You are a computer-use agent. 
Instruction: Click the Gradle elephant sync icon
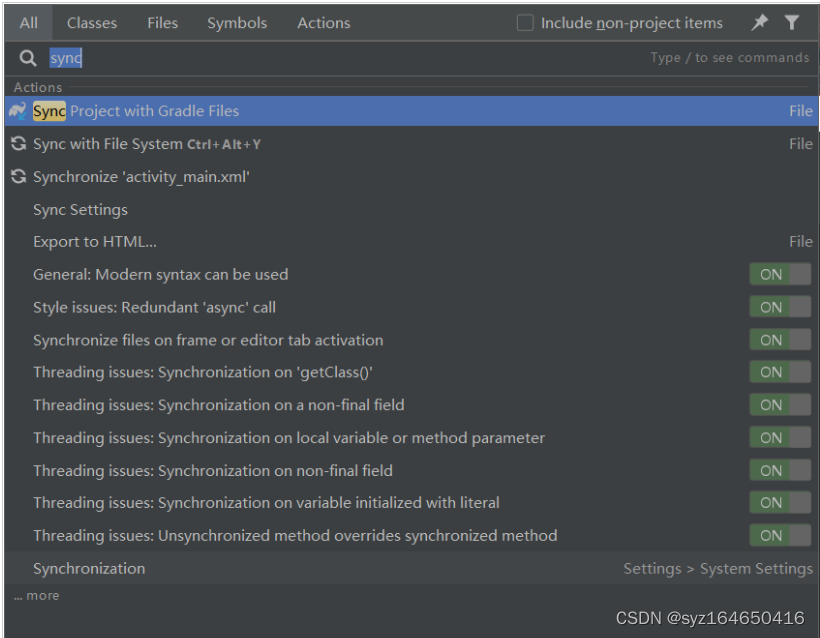17,111
